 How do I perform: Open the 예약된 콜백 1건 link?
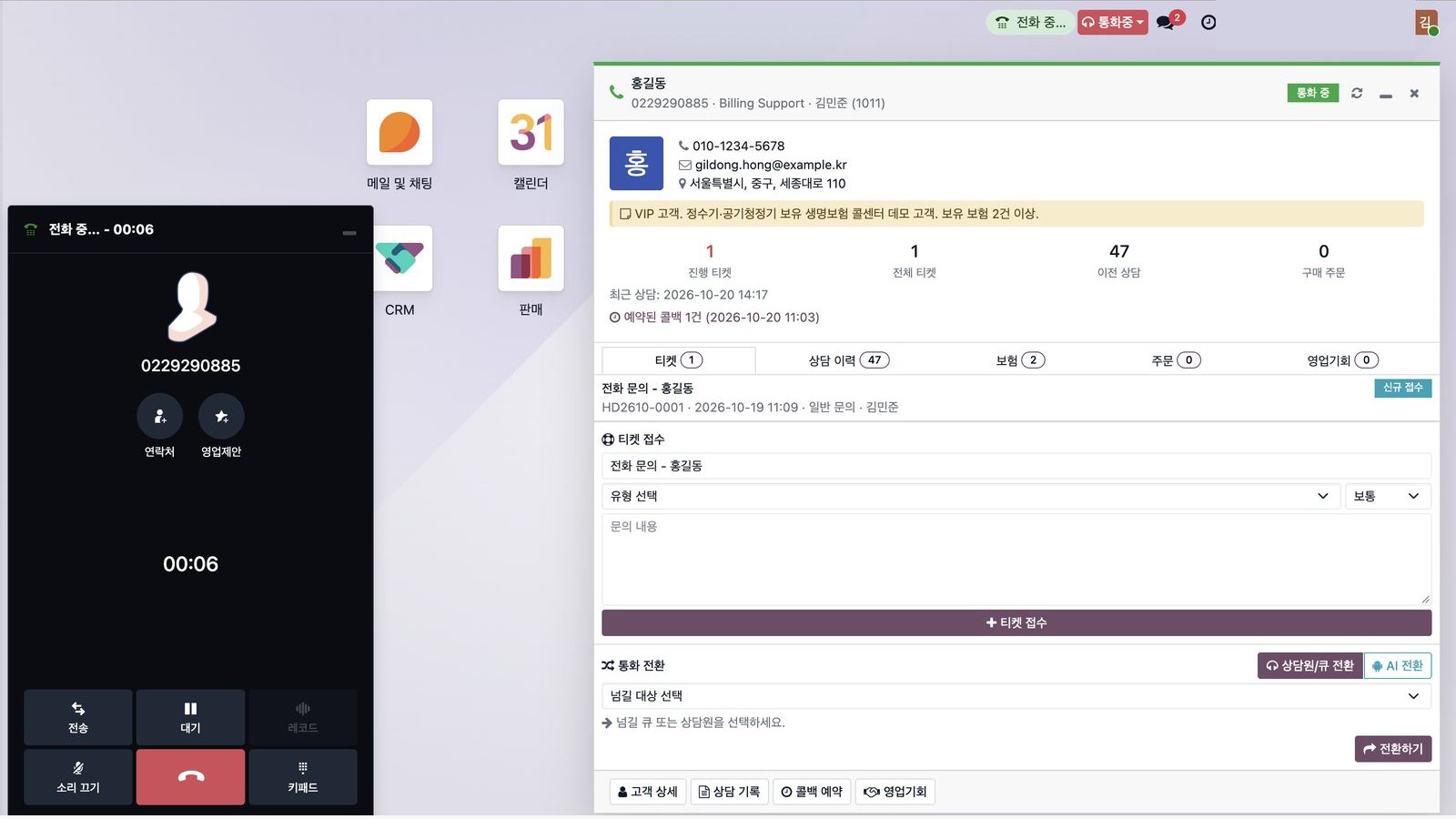[x=714, y=318]
